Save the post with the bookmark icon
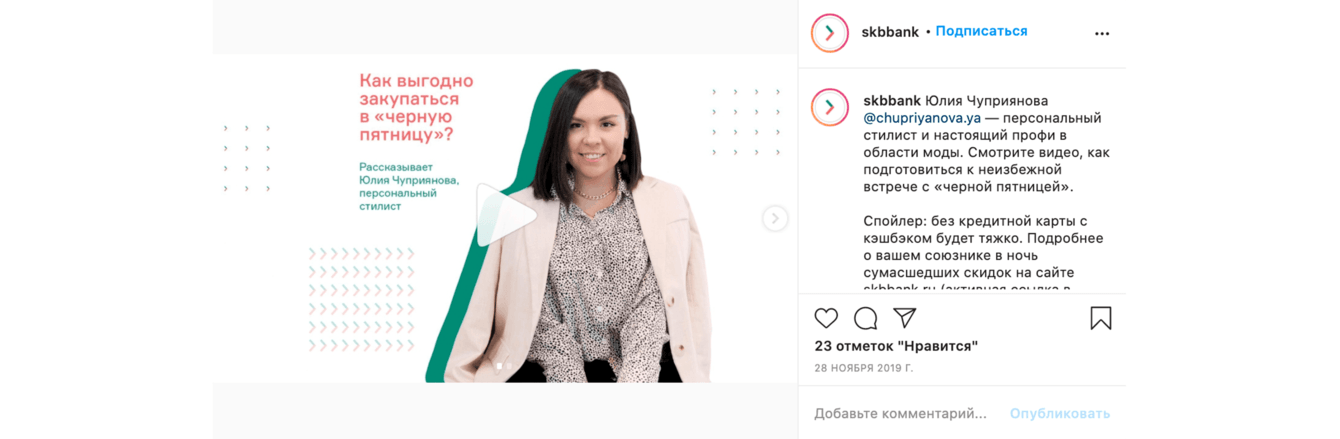 point(1101,318)
